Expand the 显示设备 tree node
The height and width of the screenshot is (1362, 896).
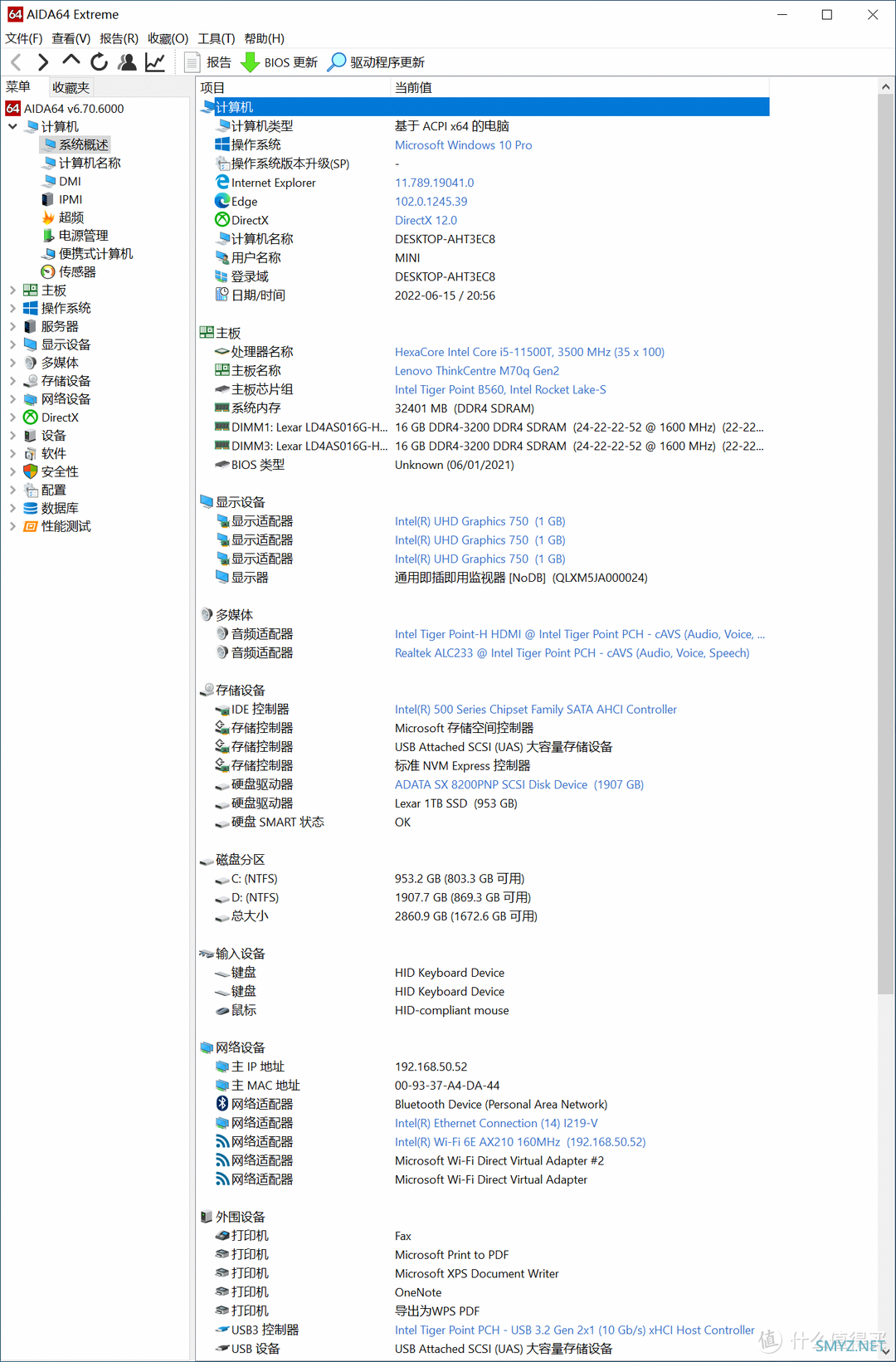pyautogui.click(x=12, y=344)
